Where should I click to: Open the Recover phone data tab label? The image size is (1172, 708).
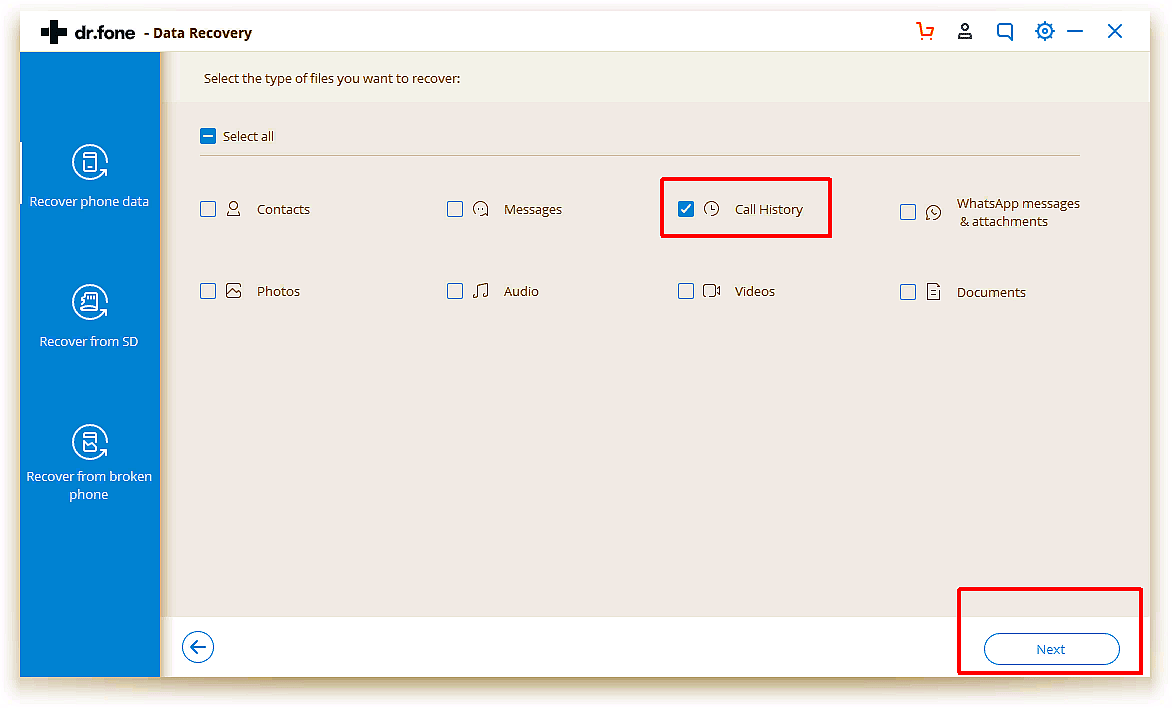[x=89, y=201]
